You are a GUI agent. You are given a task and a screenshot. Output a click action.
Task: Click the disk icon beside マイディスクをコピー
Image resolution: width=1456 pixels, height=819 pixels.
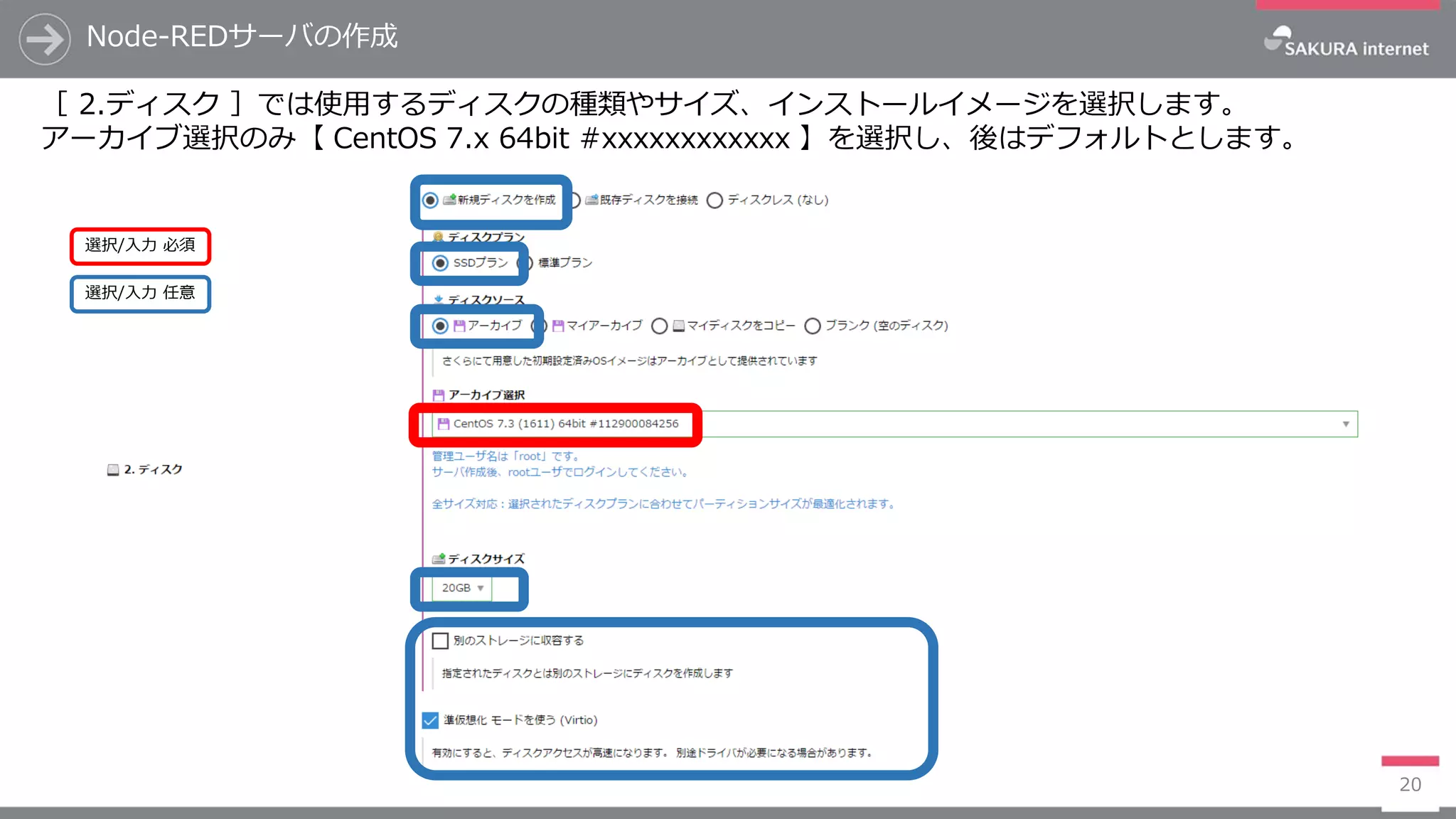point(679,326)
